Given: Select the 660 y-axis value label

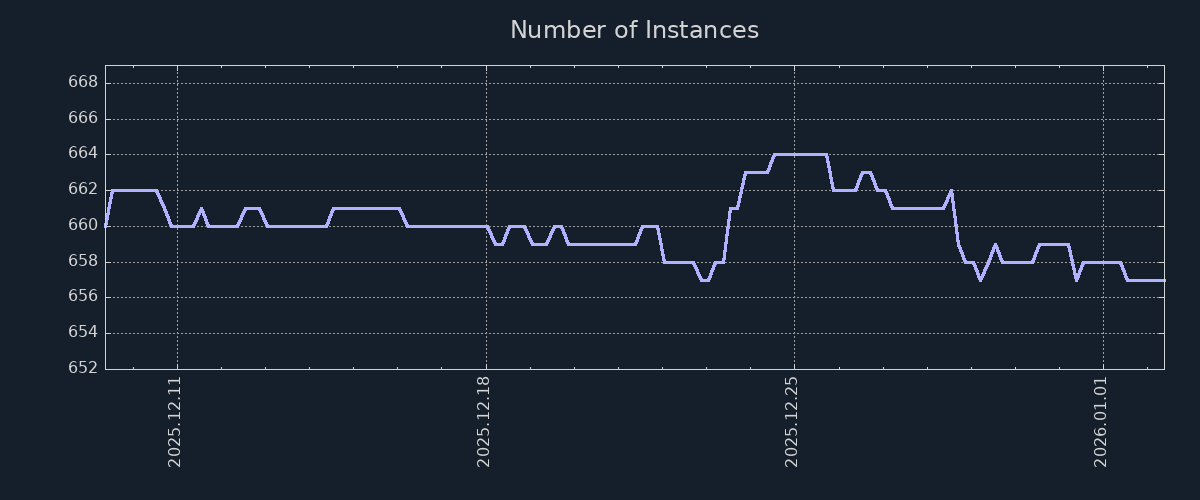Looking at the screenshot, I should click(84, 225).
